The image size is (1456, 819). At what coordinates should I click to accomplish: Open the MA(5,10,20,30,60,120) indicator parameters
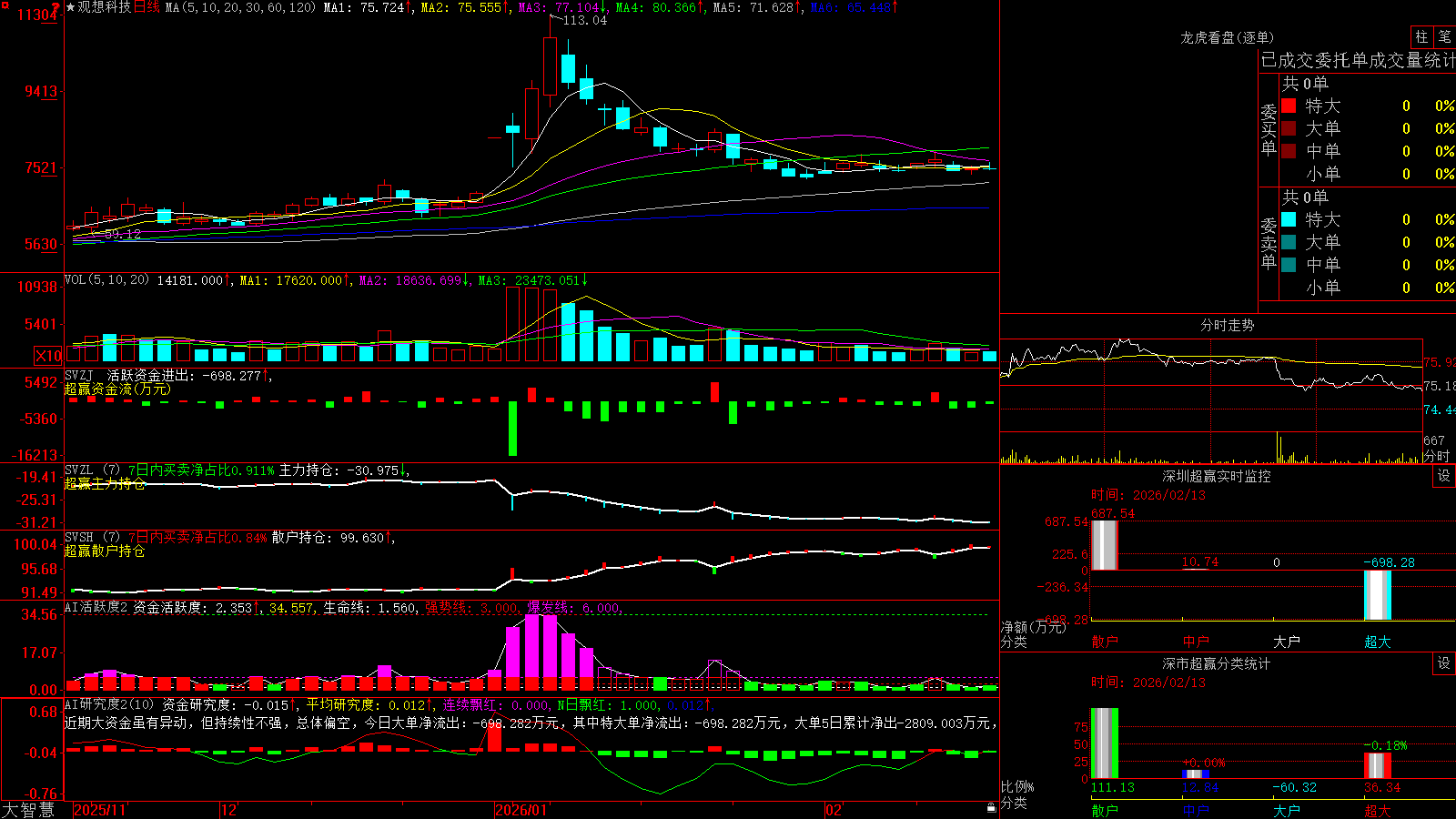241,7
